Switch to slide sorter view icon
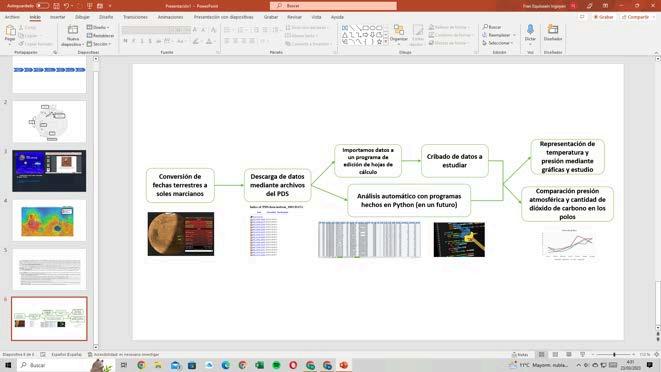 point(555,355)
